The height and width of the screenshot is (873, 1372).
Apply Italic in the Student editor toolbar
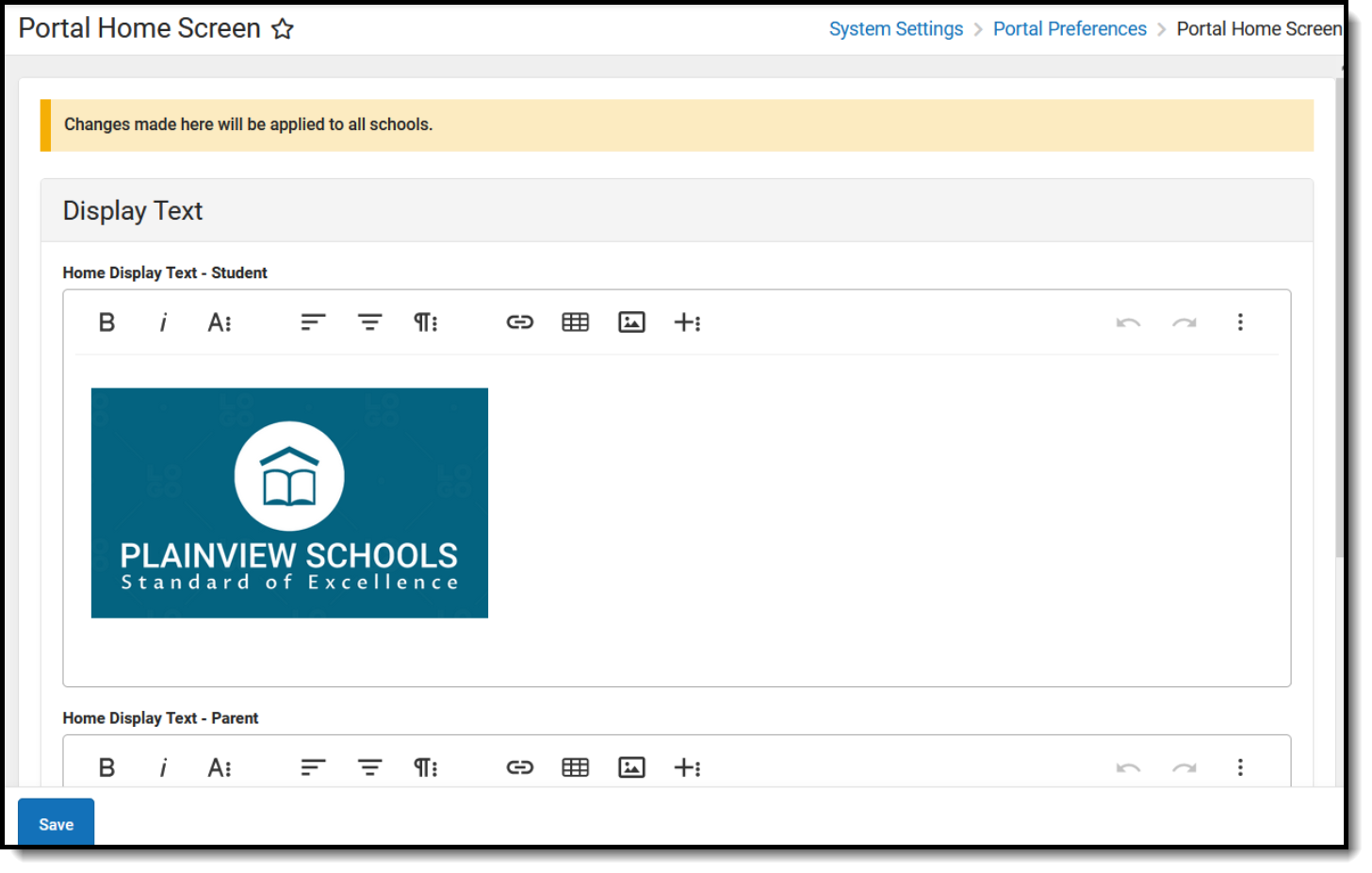(x=163, y=322)
